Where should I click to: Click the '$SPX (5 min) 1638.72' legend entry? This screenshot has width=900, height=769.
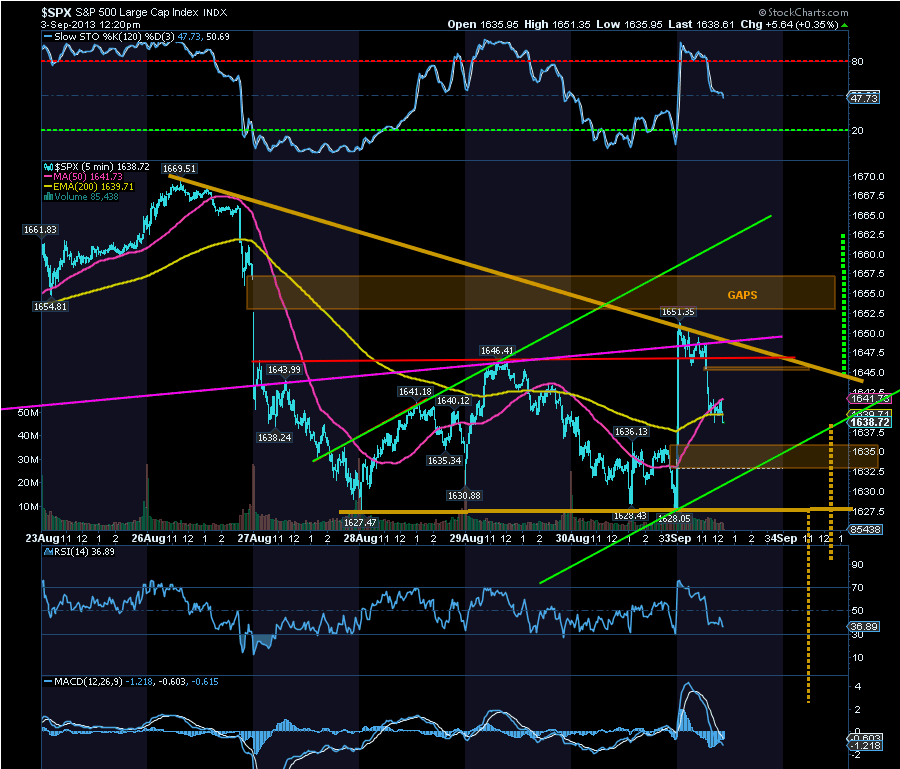[102, 166]
